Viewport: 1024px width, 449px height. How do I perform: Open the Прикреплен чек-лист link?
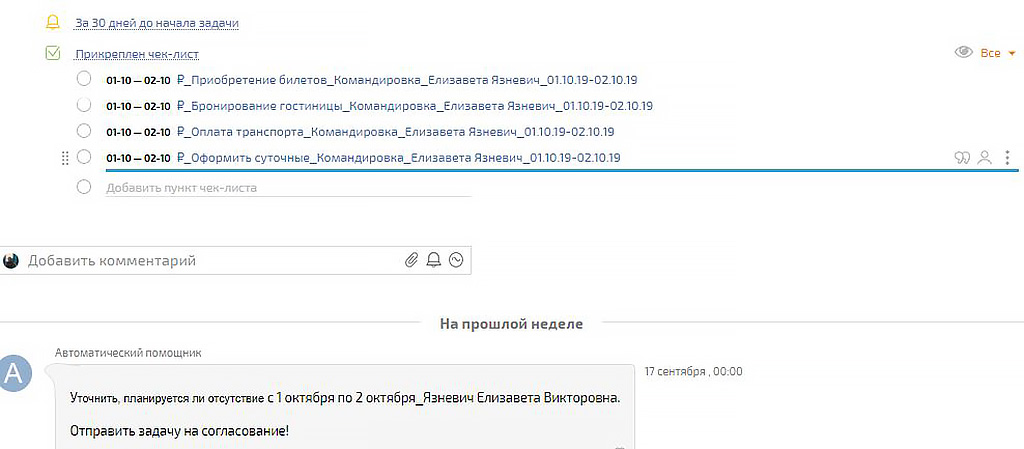[143, 54]
